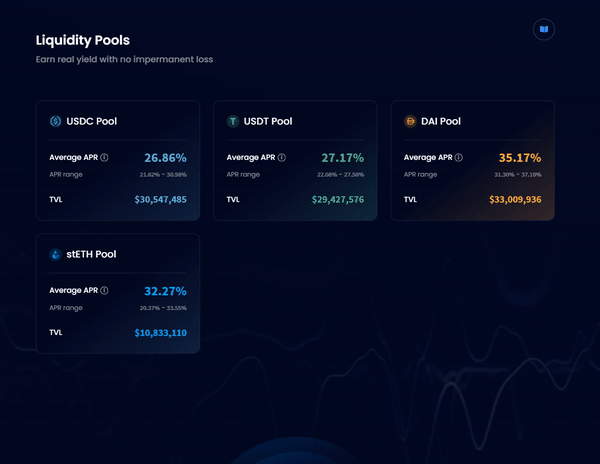Select the $30,547,485 USDC TVL figure
Image resolution: width=600 pixels, height=464 pixels.
pyautogui.click(x=161, y=199)
